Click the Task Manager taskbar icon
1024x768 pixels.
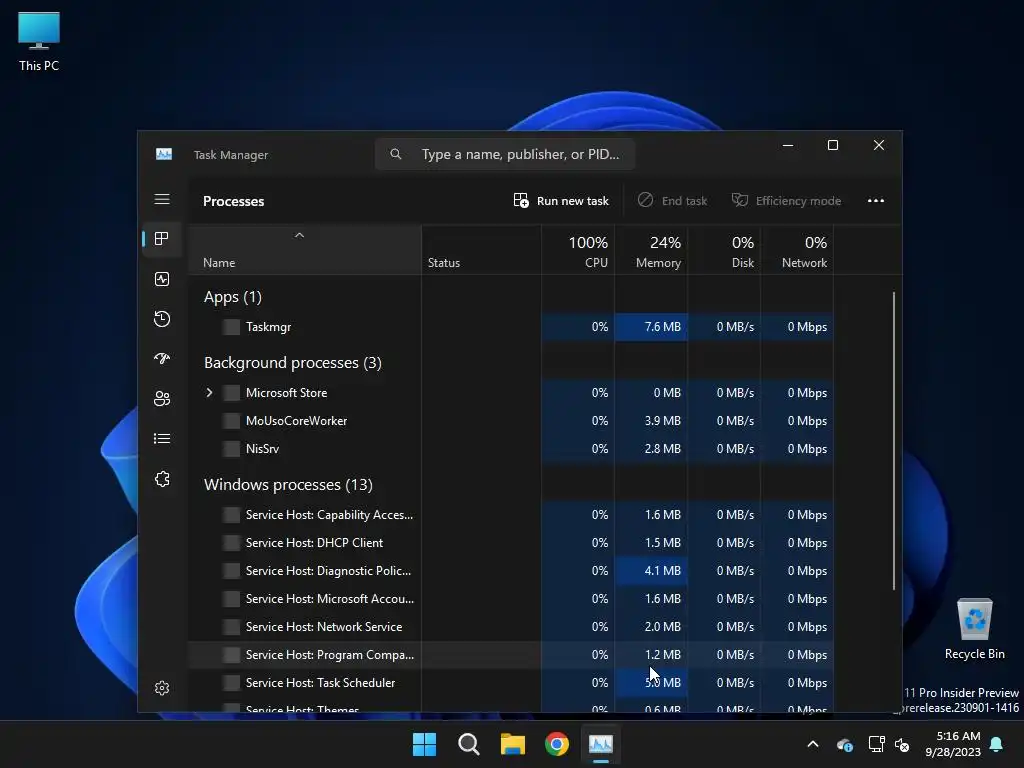(601, 744)
